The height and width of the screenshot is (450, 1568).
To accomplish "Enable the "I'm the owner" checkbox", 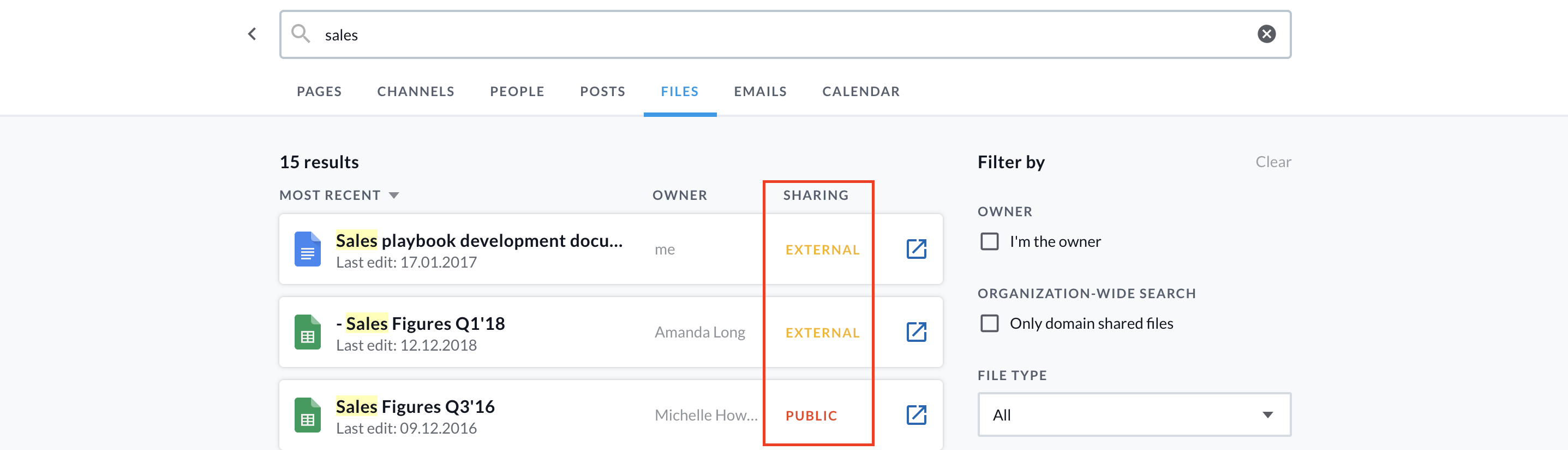I will coord(989,242).
